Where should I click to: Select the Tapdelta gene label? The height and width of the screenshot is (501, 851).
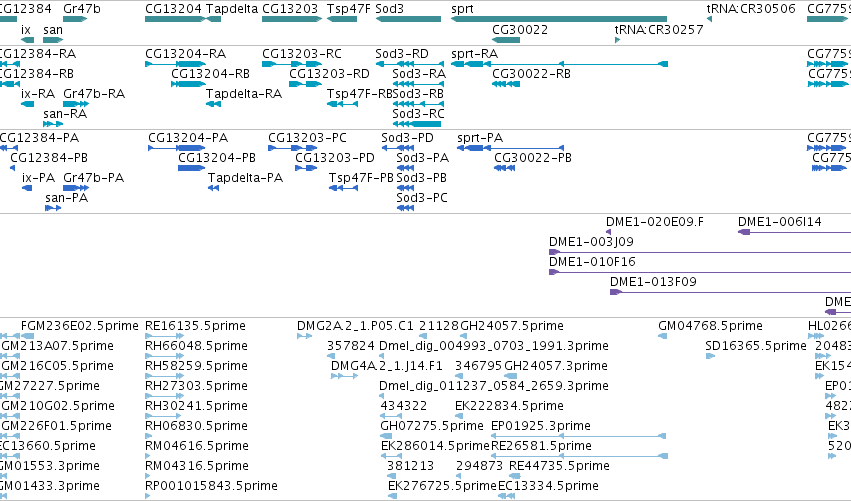pyautogui.click(x=232, y=9)
